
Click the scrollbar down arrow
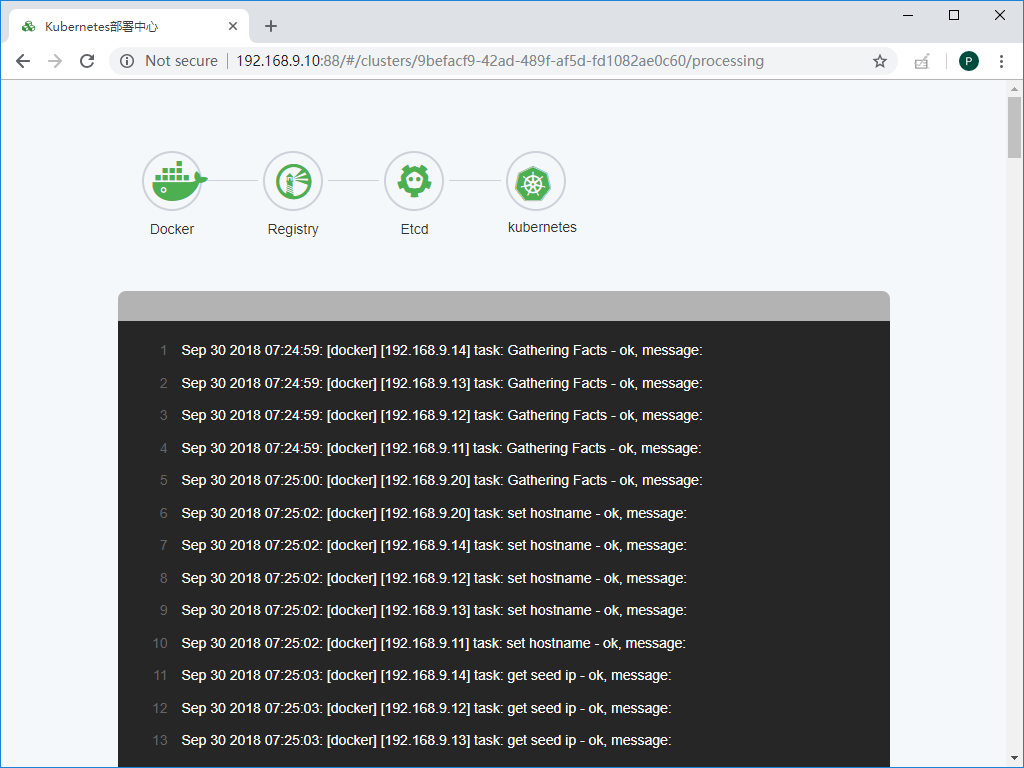(x=1014, y=759)
